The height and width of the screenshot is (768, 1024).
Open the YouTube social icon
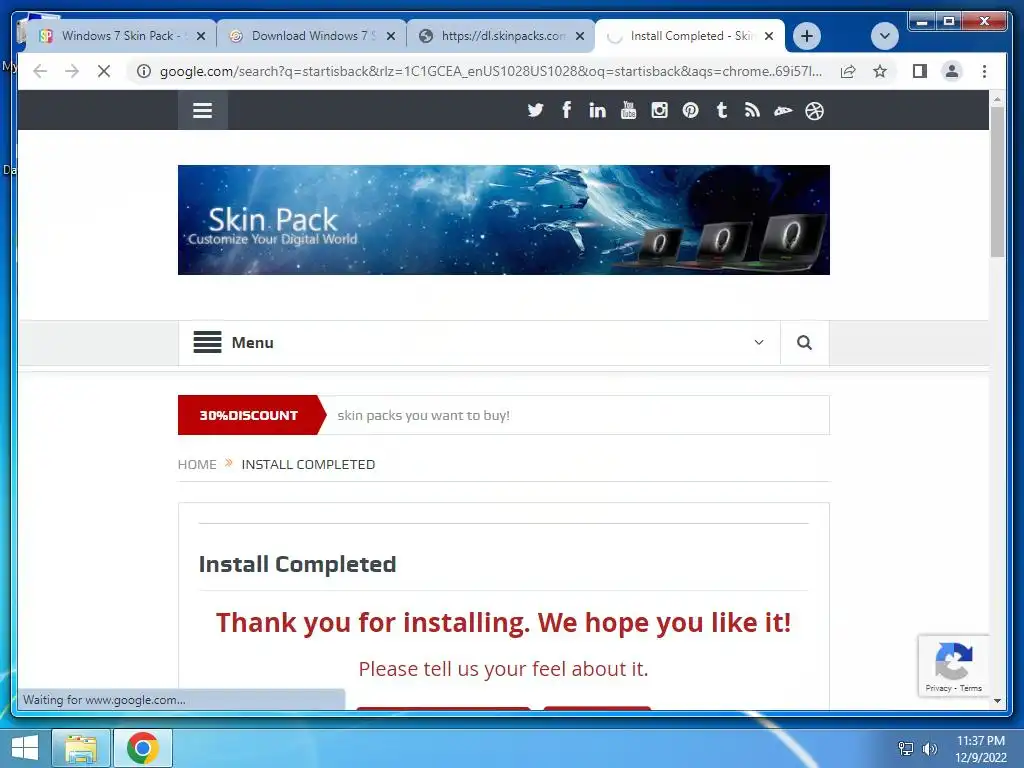628,110
